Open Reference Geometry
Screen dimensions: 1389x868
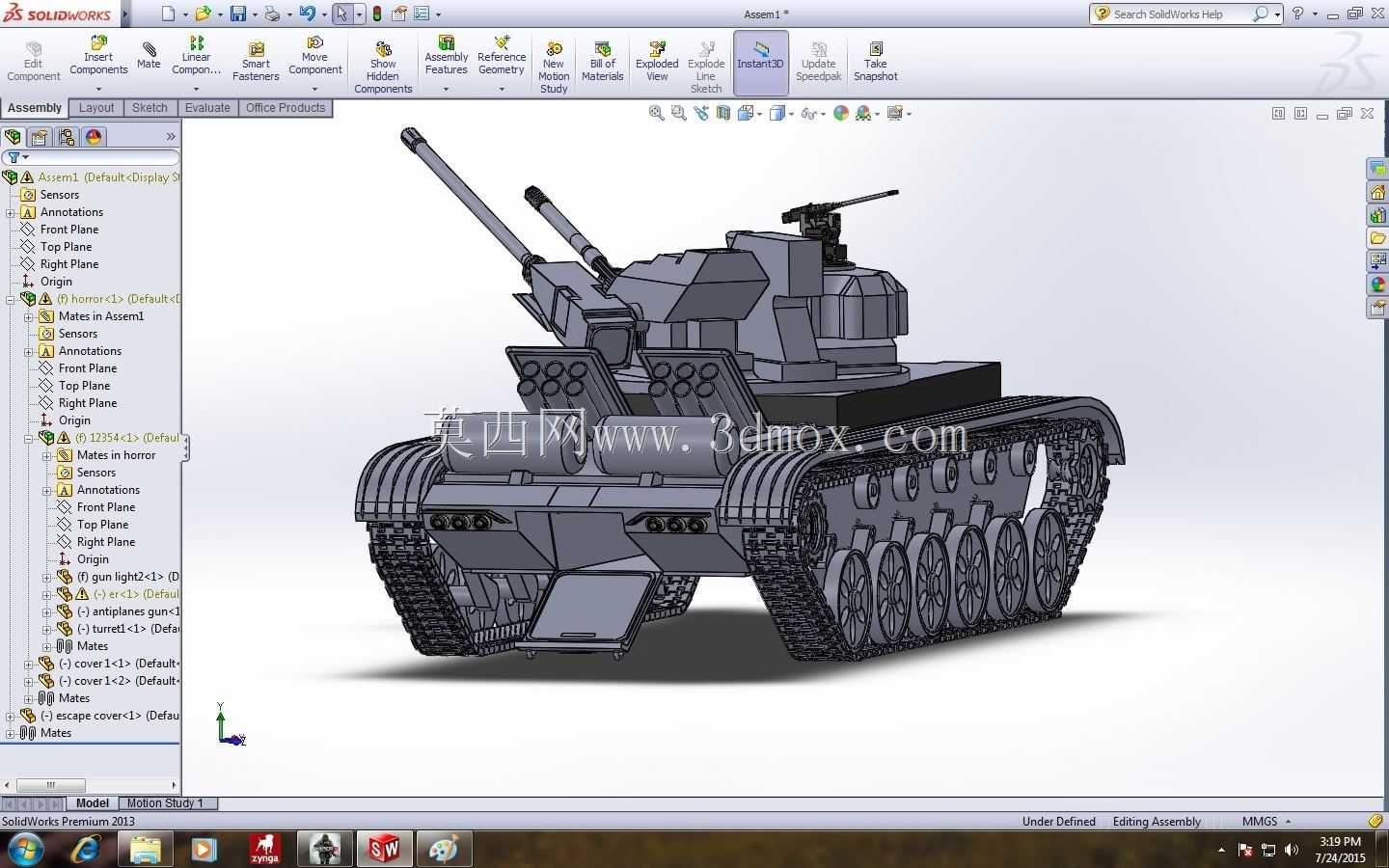(502, 56)
